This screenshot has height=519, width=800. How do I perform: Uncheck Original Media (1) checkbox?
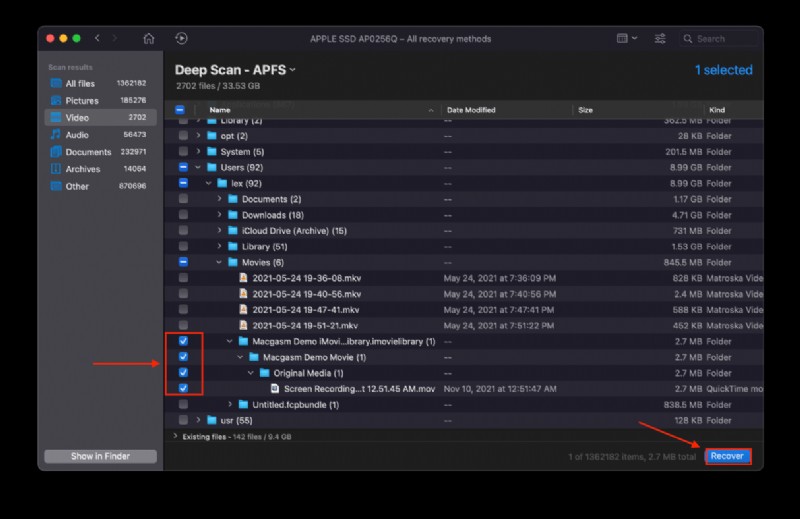pos(183,373)
